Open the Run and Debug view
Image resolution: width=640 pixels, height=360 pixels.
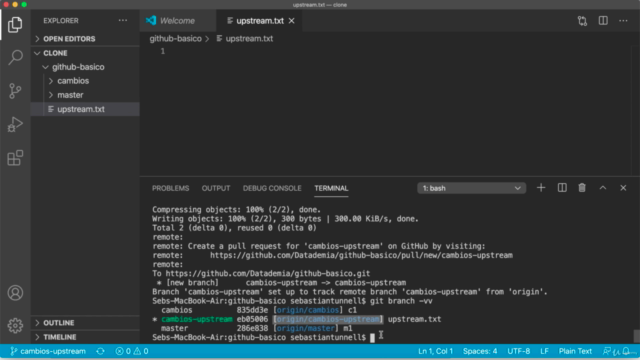coord(15,124)
